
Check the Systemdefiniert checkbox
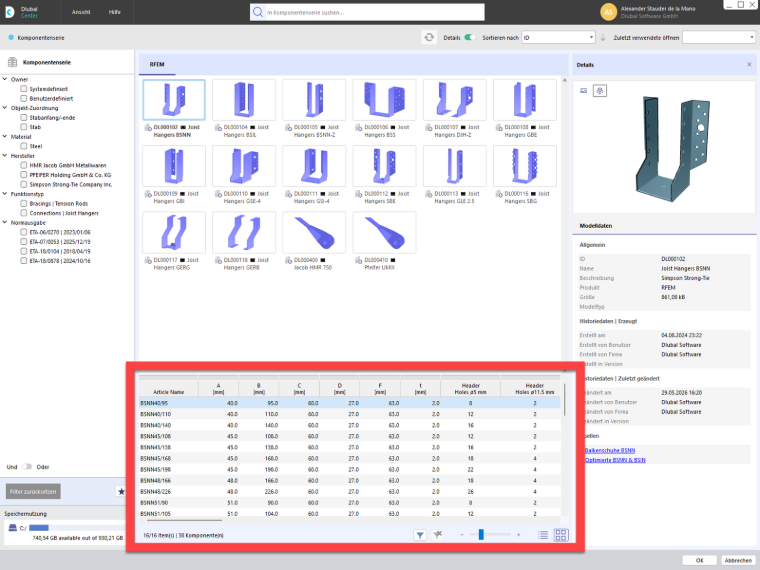(23, 89)
